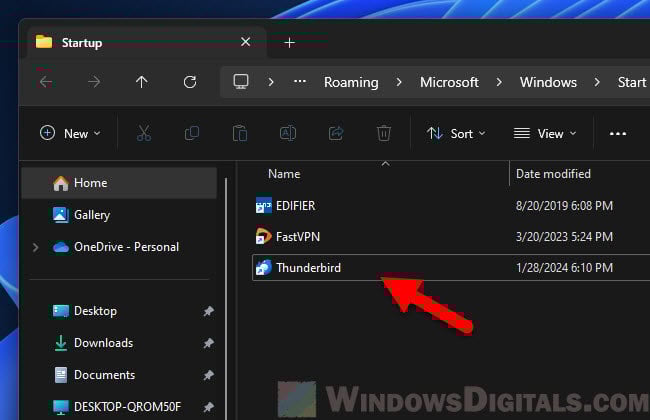Open Downloads from quick access
Screen dimensions: 650x420
(93, 343)
